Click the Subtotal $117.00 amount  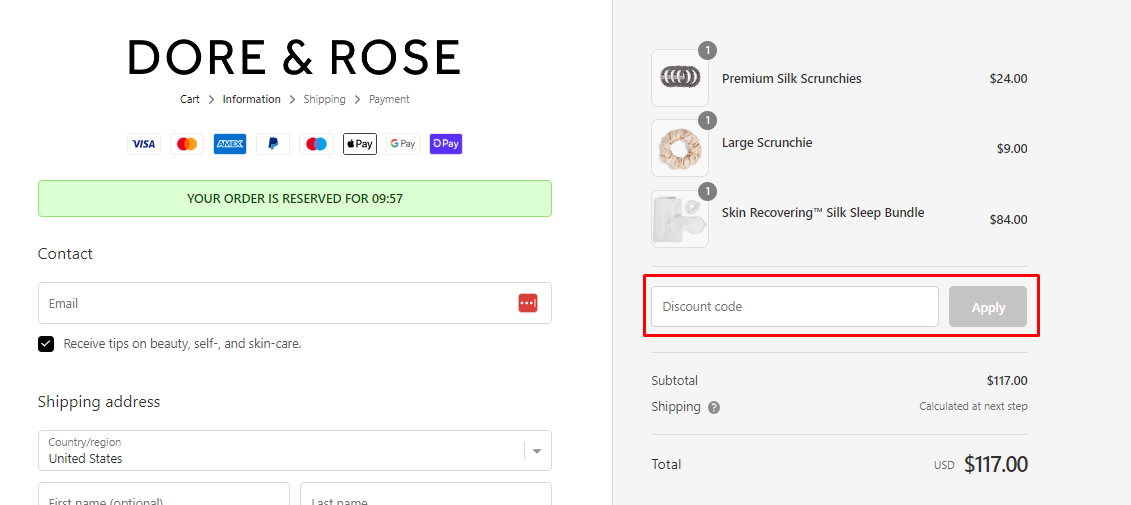[1007, 381]
